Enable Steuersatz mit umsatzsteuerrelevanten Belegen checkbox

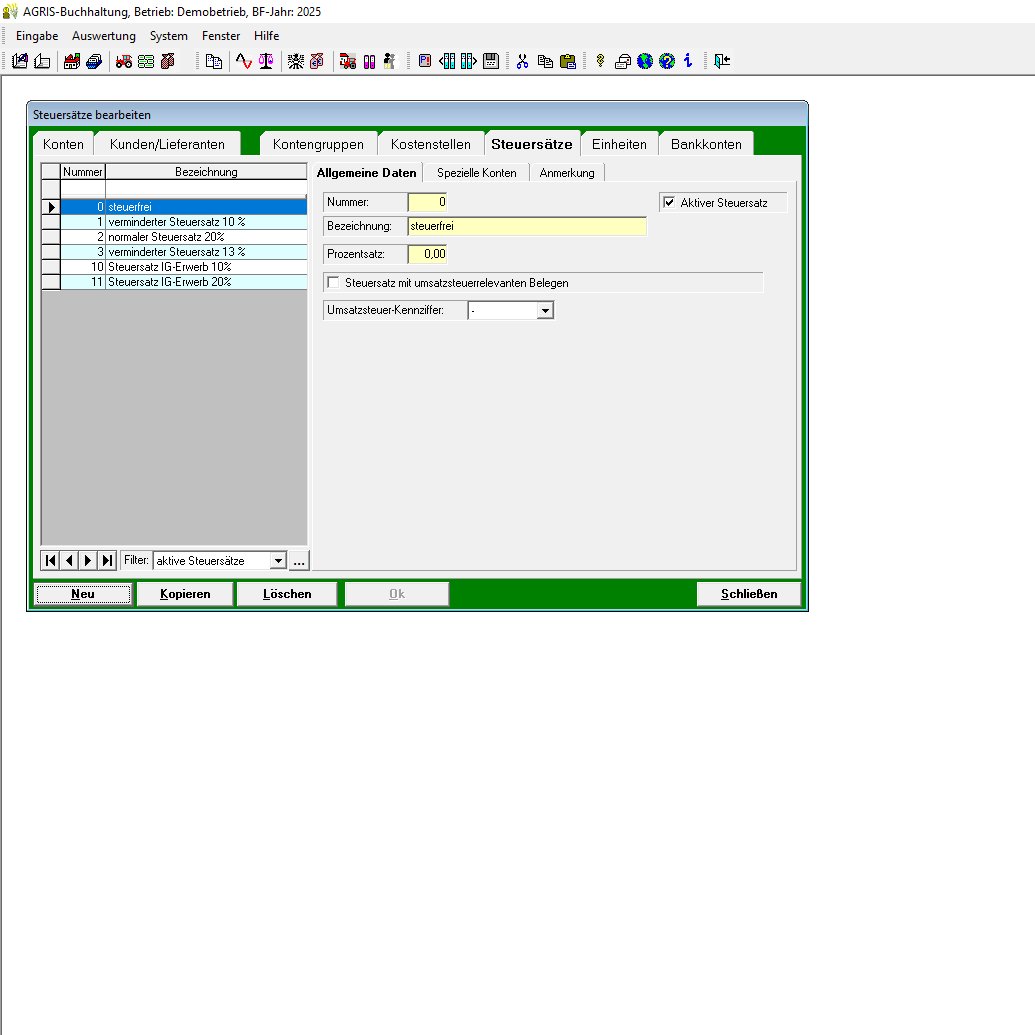click(x=334, y=283)
